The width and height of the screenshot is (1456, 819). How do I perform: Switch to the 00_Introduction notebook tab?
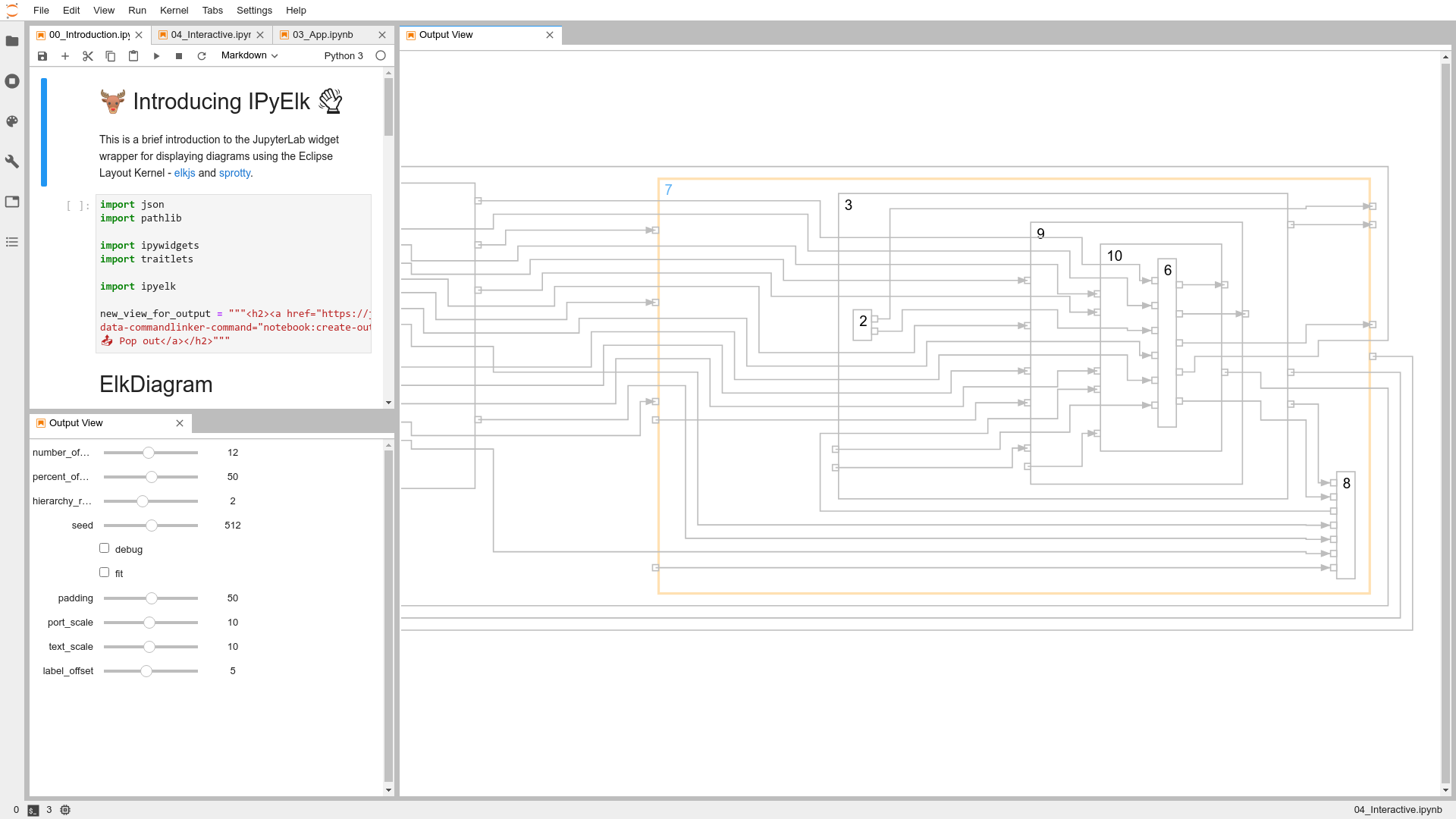coord(89,35)
